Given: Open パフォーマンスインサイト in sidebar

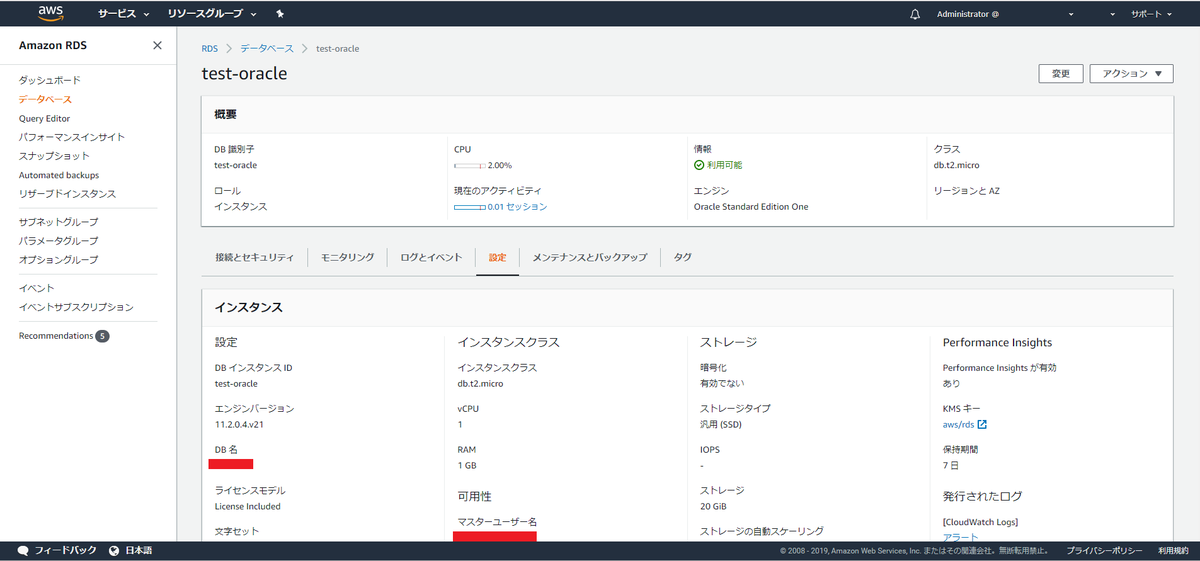Looking at the screenshot, I should click(72, 137).
